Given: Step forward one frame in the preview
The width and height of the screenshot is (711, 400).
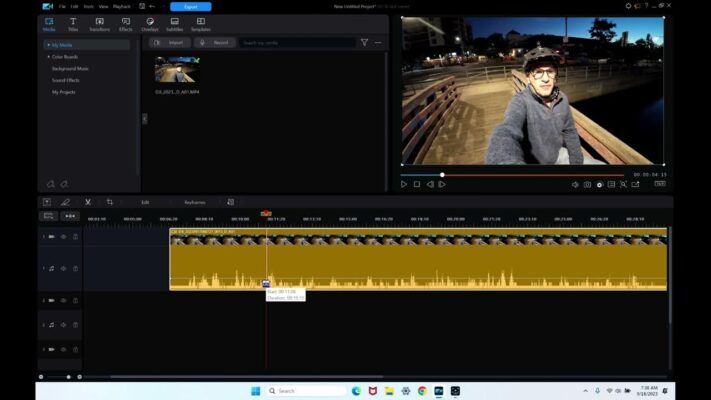Looking at the screenshot, I should 442,184.
